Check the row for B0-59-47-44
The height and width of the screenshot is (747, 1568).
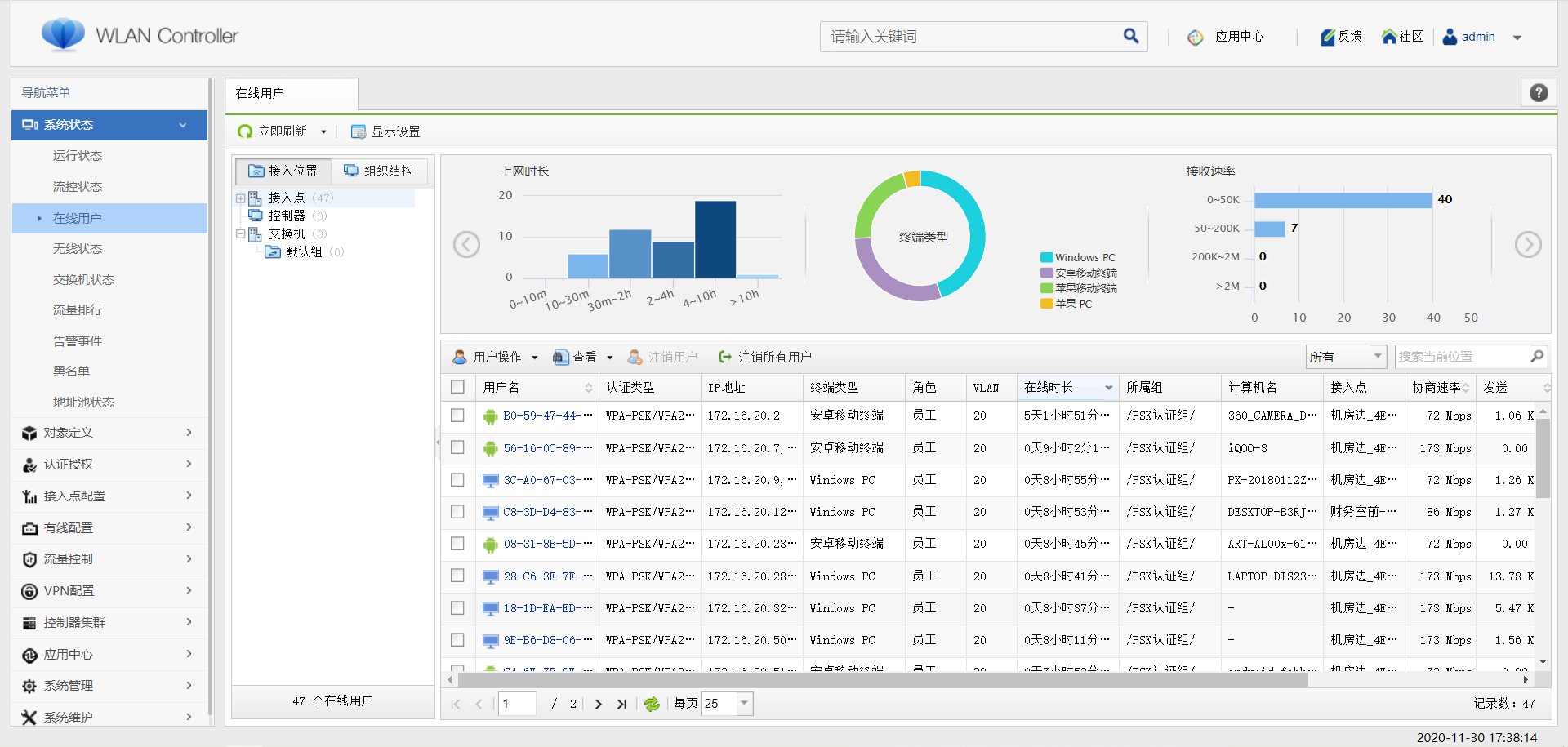click(457, 416)
